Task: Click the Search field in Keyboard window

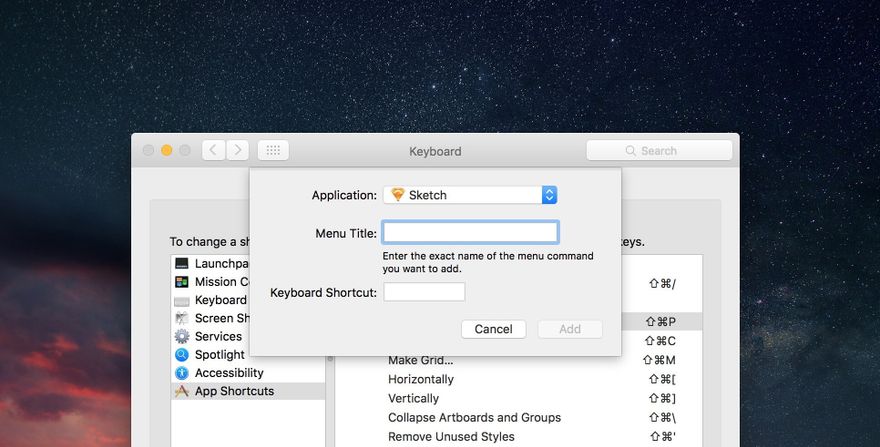Action: click(x=659, y=150)
